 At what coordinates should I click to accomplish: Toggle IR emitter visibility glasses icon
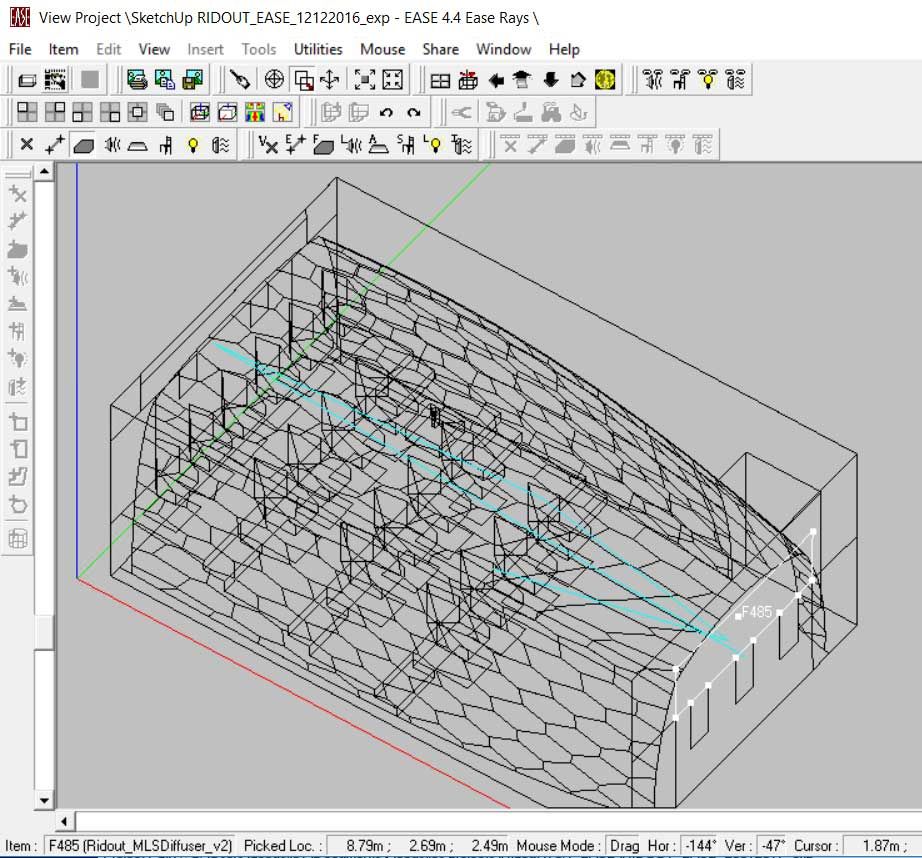pos(736,79)
